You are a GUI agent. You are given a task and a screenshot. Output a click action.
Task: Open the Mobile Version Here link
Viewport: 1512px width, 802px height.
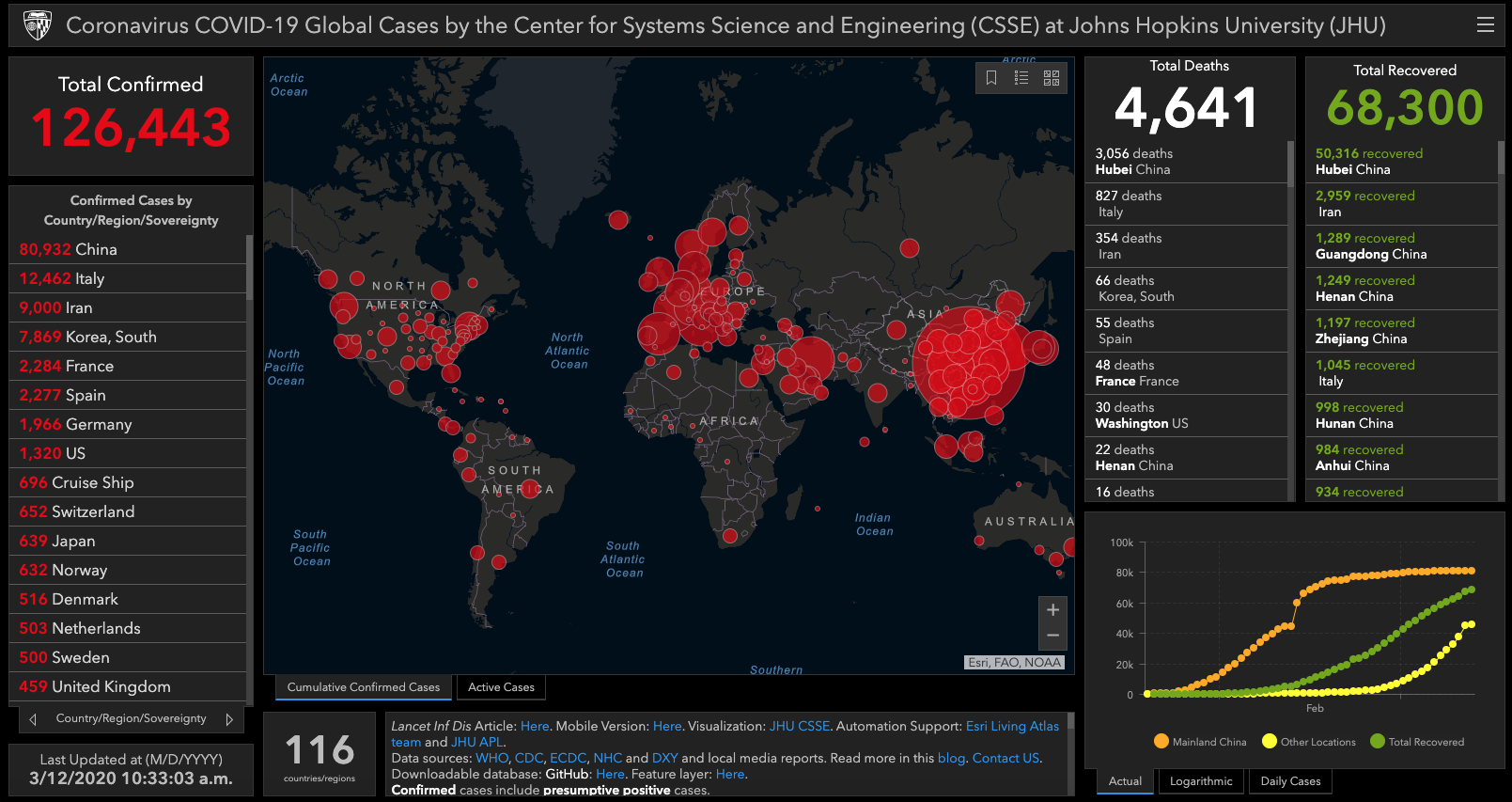(x=667, y=726)
